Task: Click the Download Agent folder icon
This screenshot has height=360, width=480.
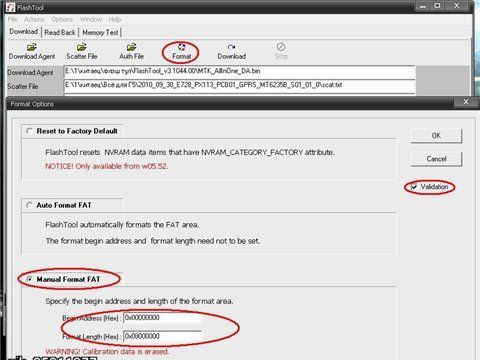Action: 32,47
